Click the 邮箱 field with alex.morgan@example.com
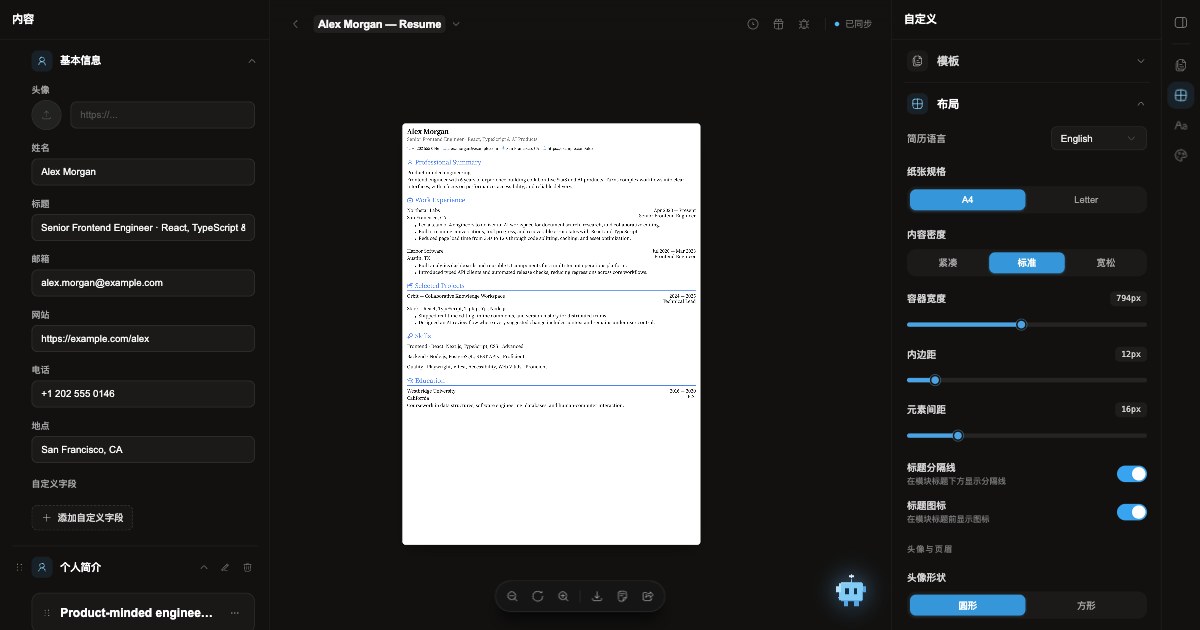 click(143, 282)
